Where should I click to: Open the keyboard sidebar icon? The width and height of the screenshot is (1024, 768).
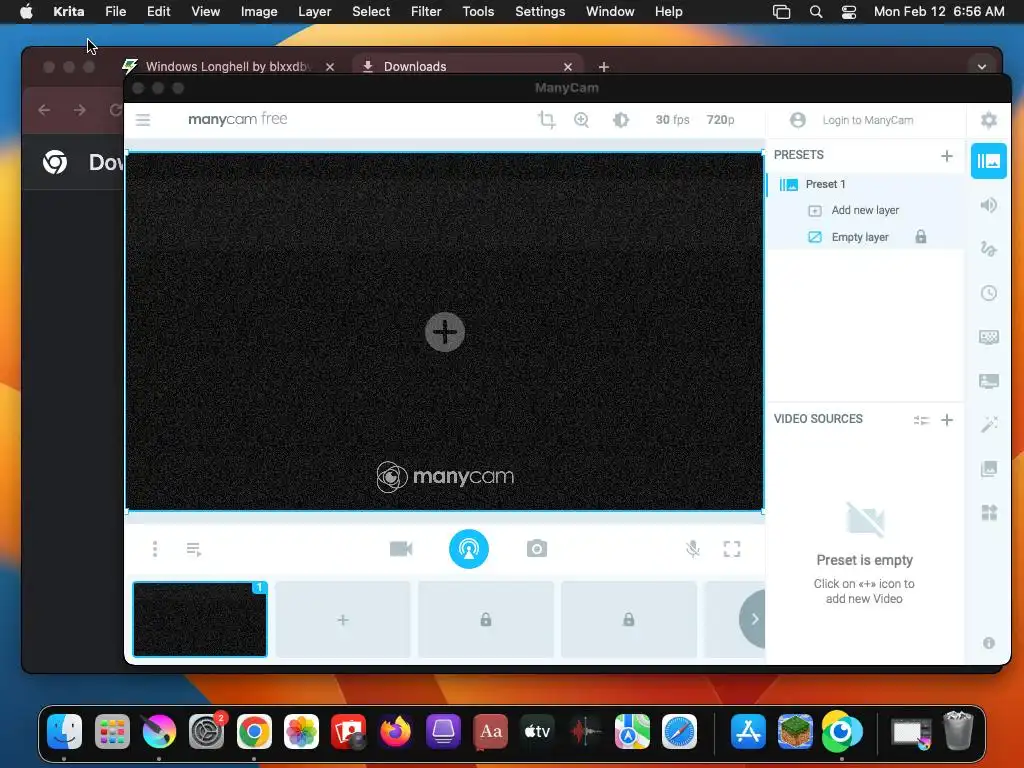989,337
